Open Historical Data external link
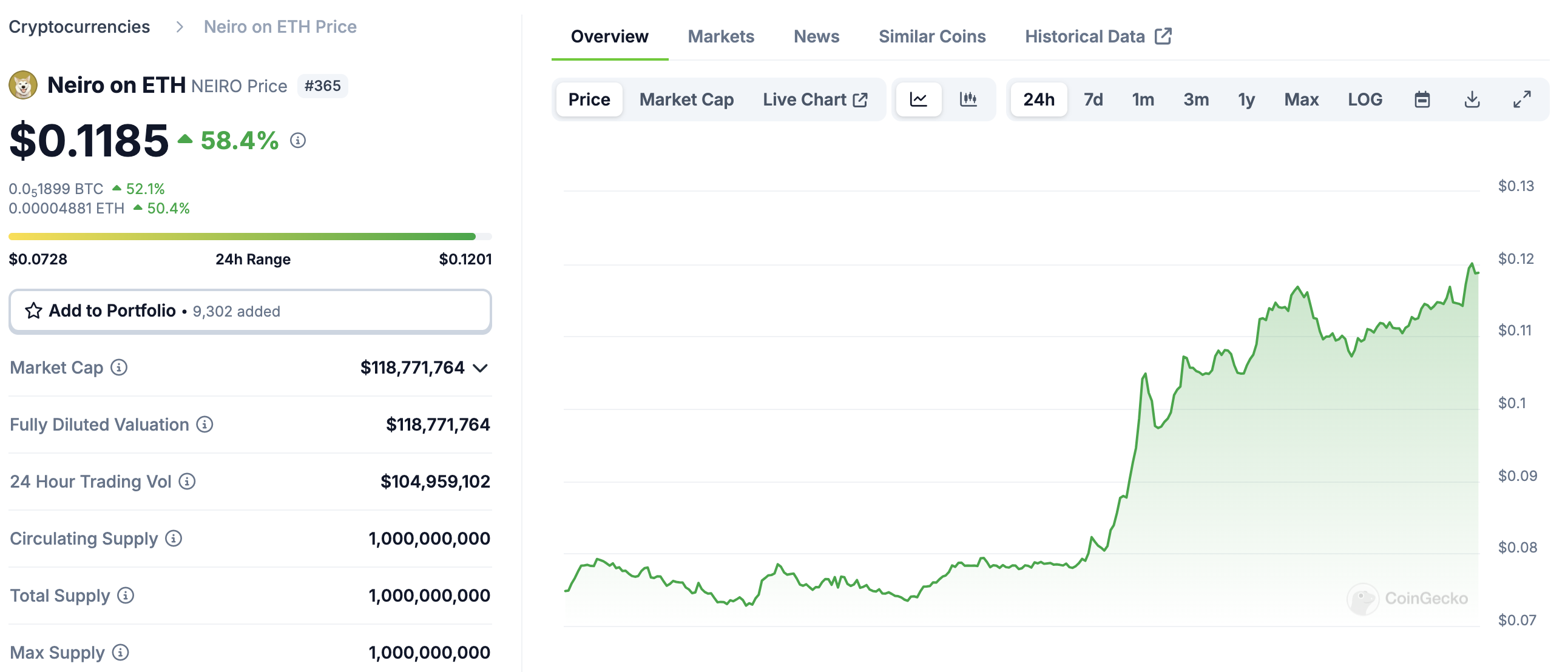The height and width of the screenshot is (672, 1568). pyautogui.click(x=1097, y=36)
